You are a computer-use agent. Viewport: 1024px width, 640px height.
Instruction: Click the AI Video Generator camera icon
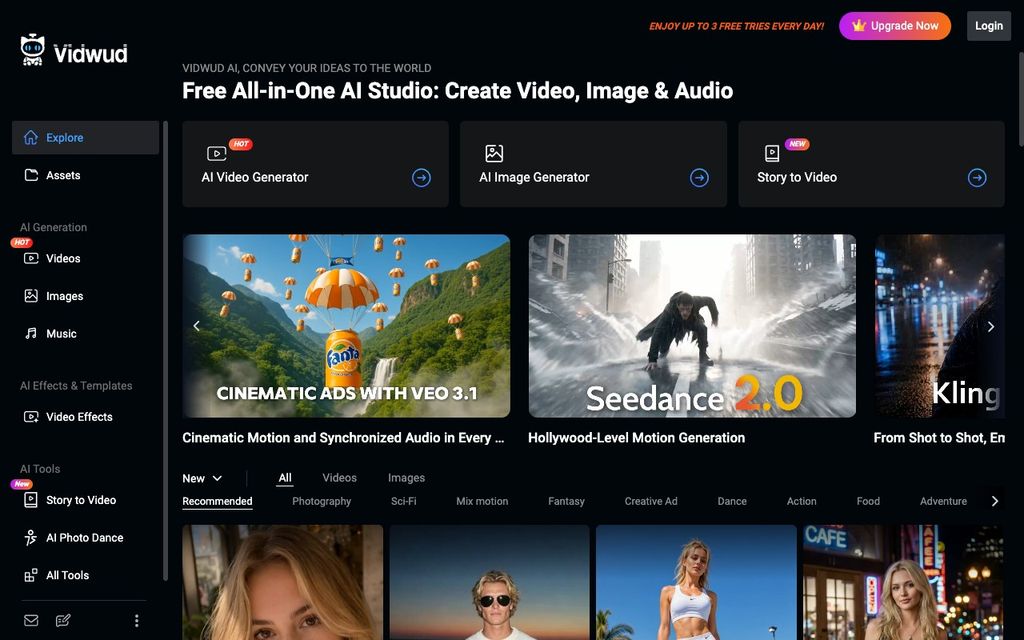tap(217, 153)
